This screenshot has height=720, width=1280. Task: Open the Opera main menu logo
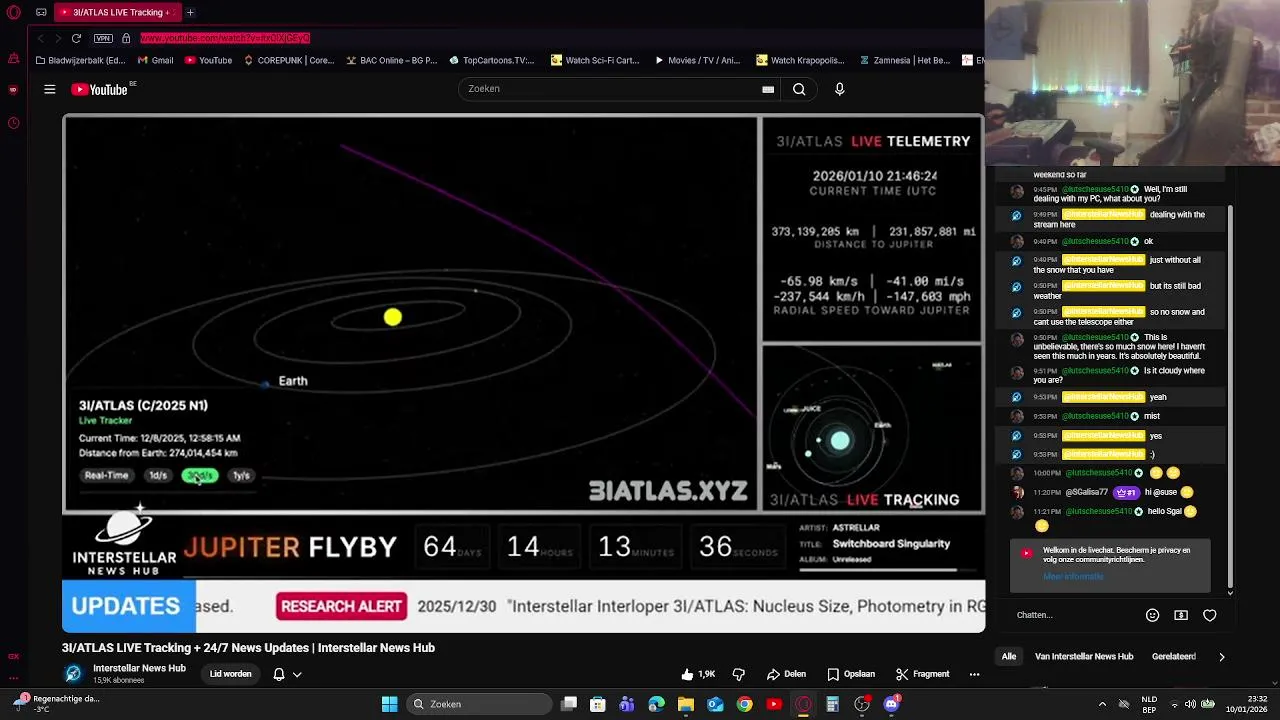(x=13, y=13)
